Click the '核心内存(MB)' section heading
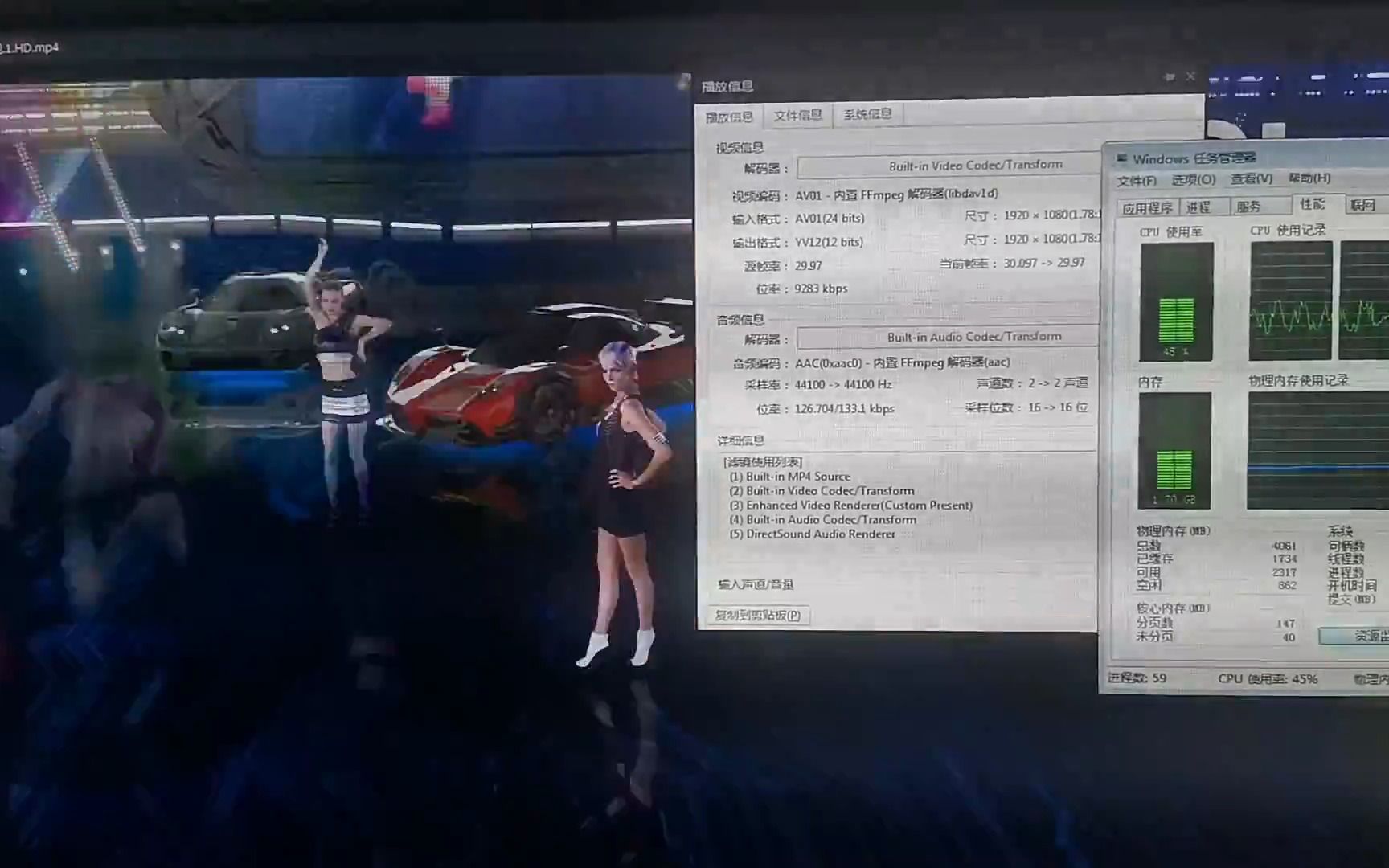 pos(1173,608)
